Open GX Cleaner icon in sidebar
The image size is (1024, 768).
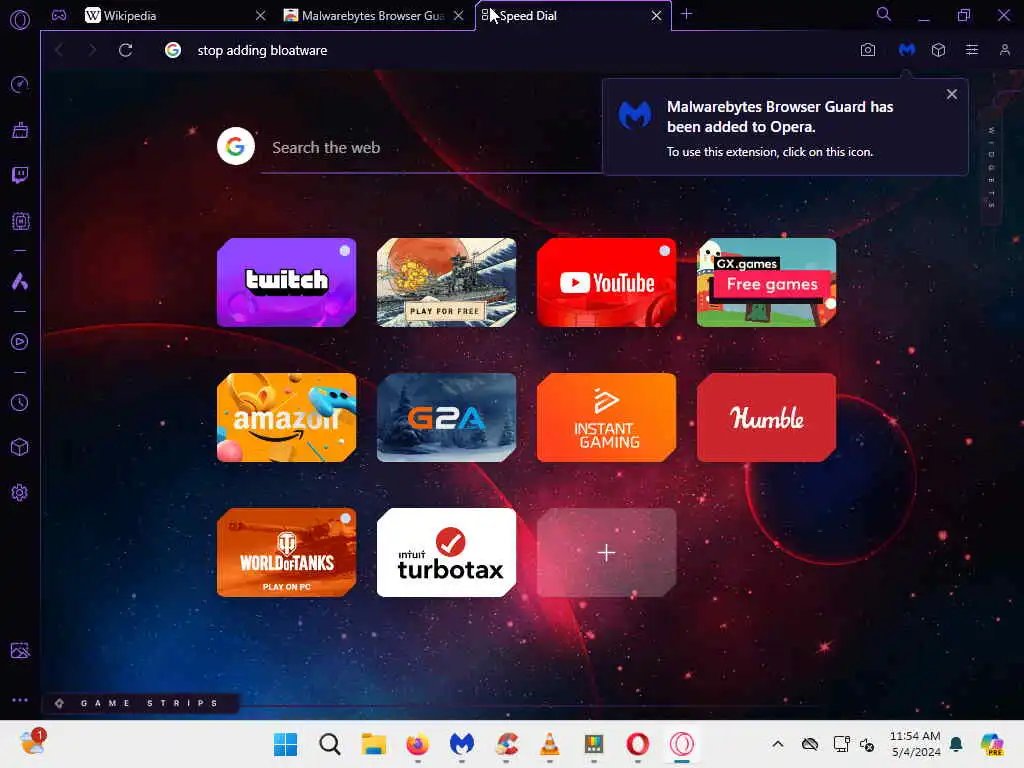click(x=20, y=130)
